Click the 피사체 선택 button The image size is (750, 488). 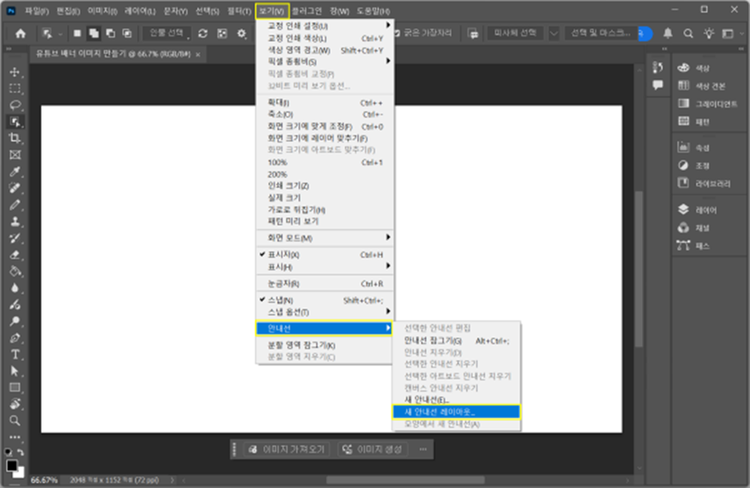coord(515,33)
